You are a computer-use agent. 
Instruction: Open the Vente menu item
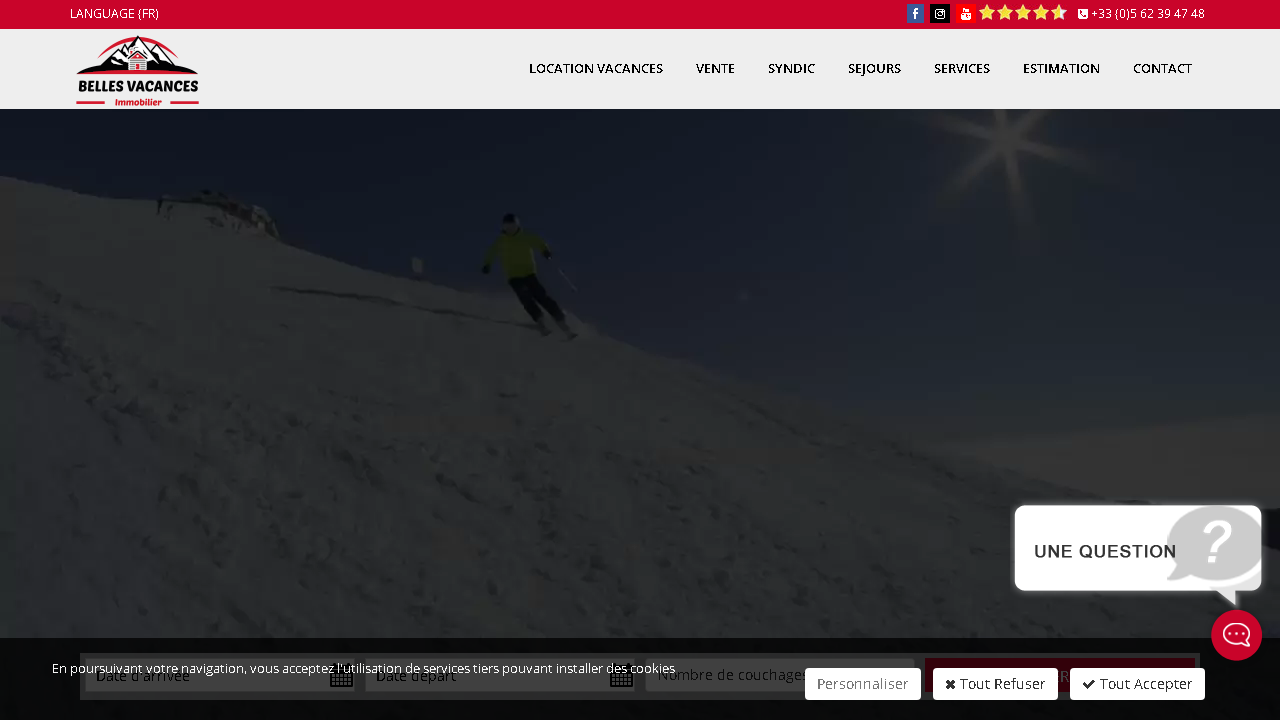pyautogui.click(x=715, y=69)
